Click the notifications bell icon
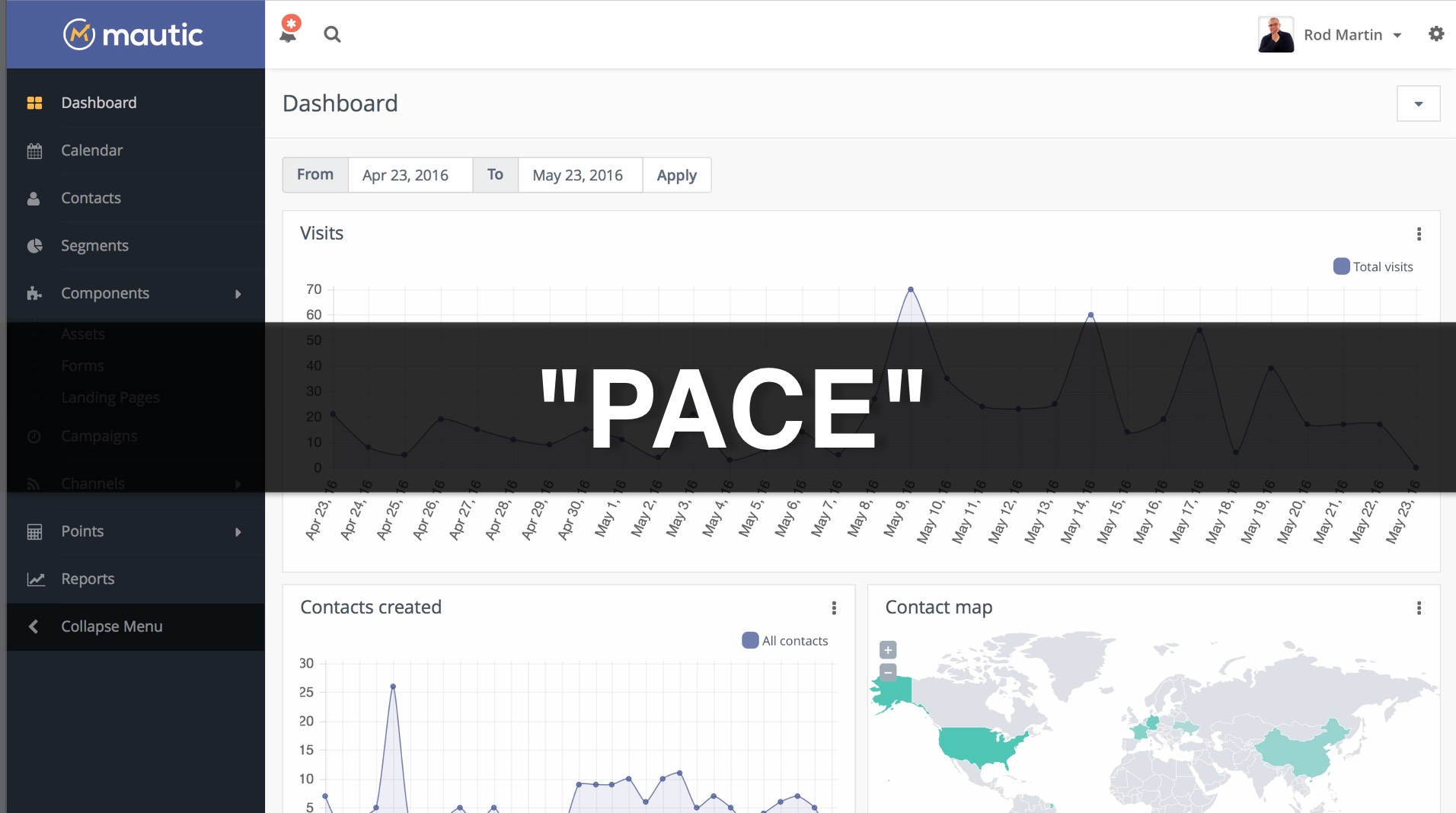Image resolution: width=1456 pixels, height=813 pixels. coord(289,34)
